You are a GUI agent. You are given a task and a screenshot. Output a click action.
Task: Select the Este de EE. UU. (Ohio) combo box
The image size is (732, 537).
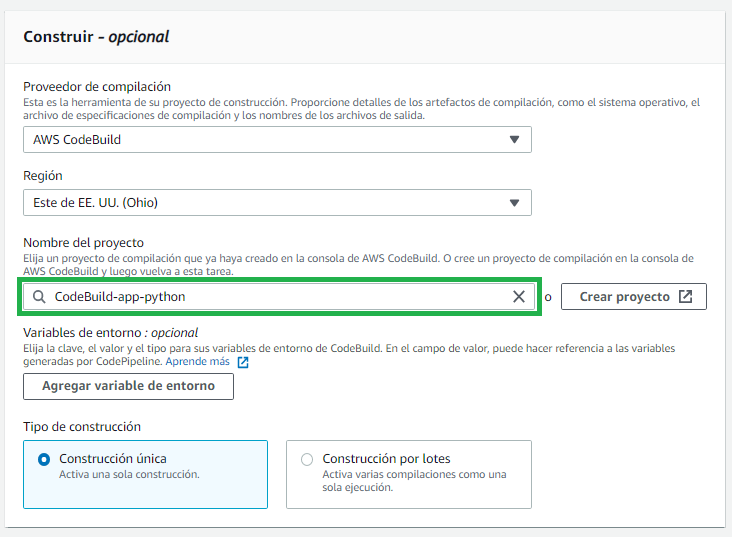point(277,203)
